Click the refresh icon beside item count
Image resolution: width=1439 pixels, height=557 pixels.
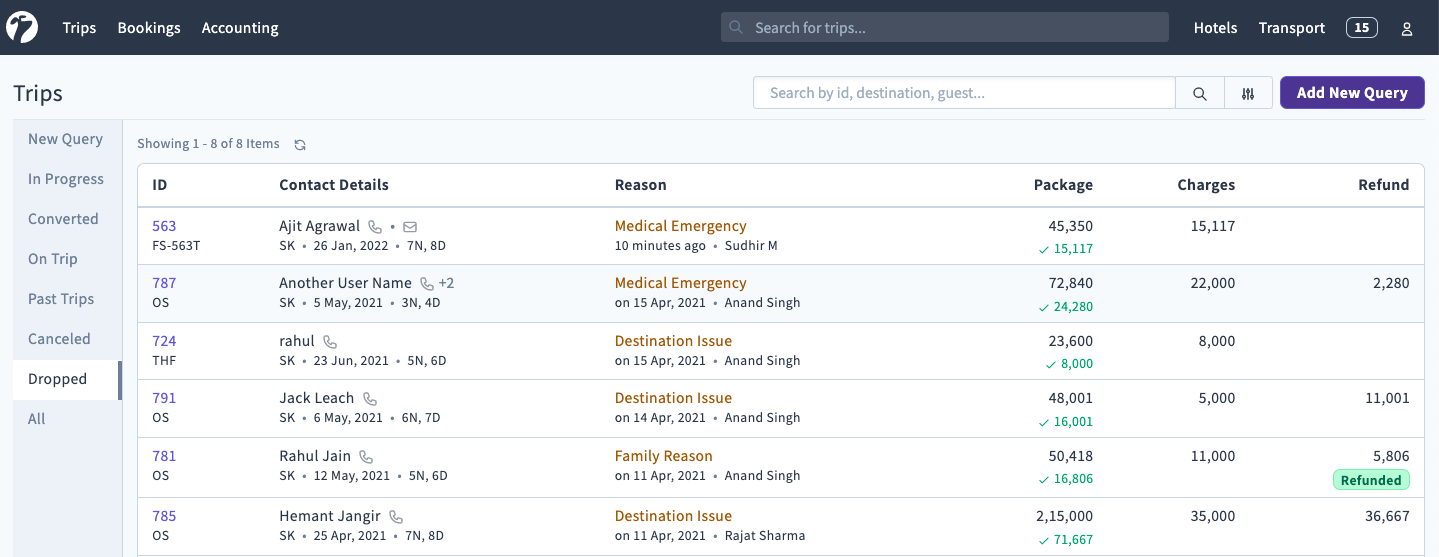pos(300,145)
